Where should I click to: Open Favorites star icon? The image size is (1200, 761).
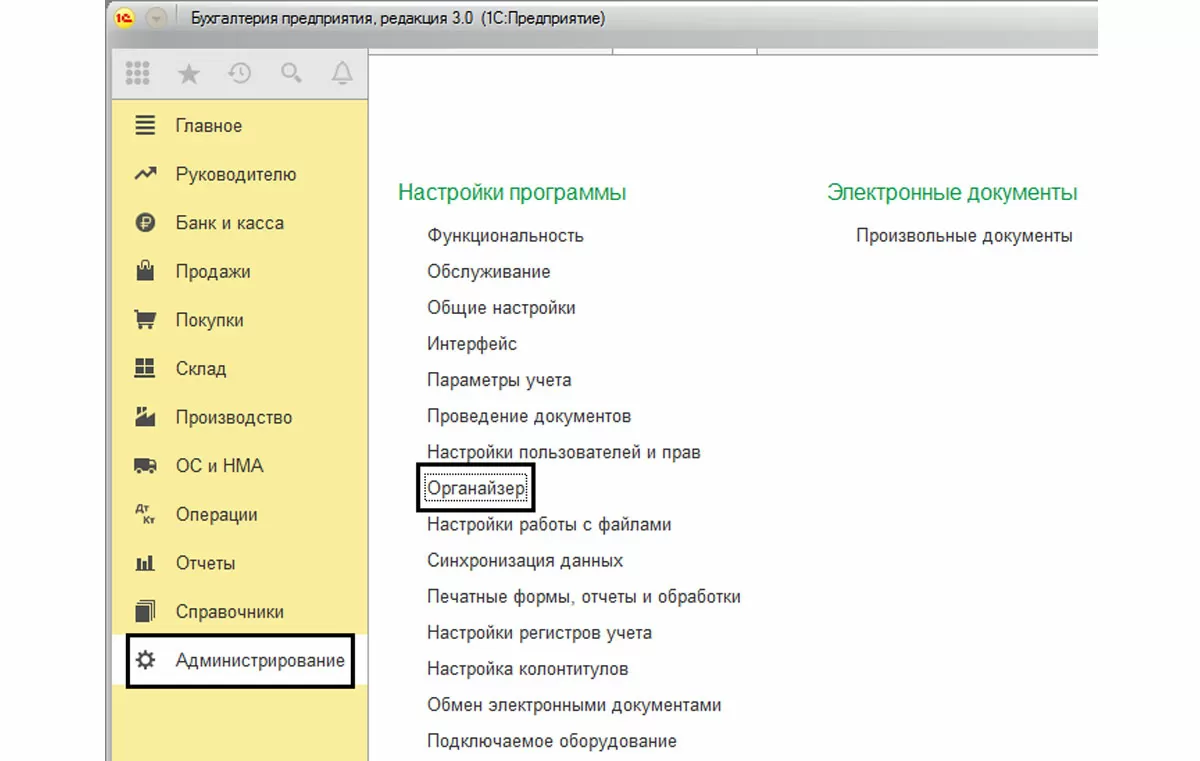tap(188, 73)
